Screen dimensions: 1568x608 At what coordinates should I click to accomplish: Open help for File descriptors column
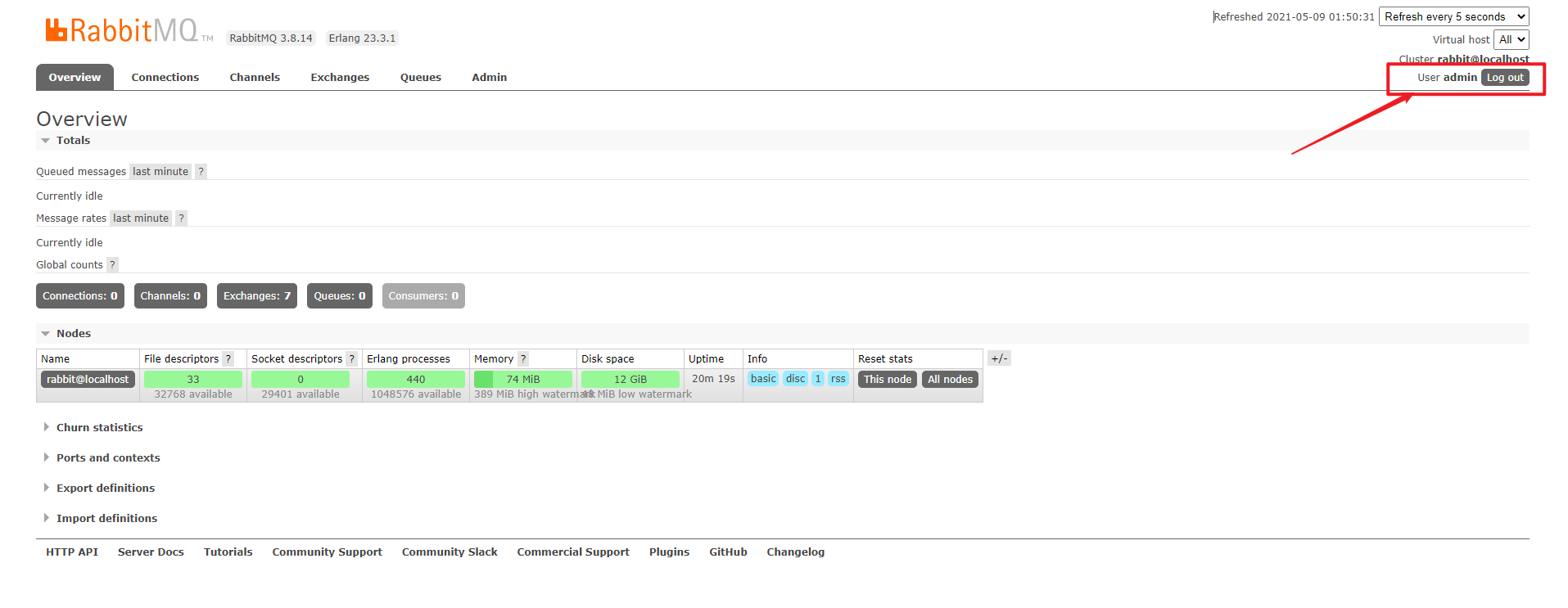(x=228, y=358)
